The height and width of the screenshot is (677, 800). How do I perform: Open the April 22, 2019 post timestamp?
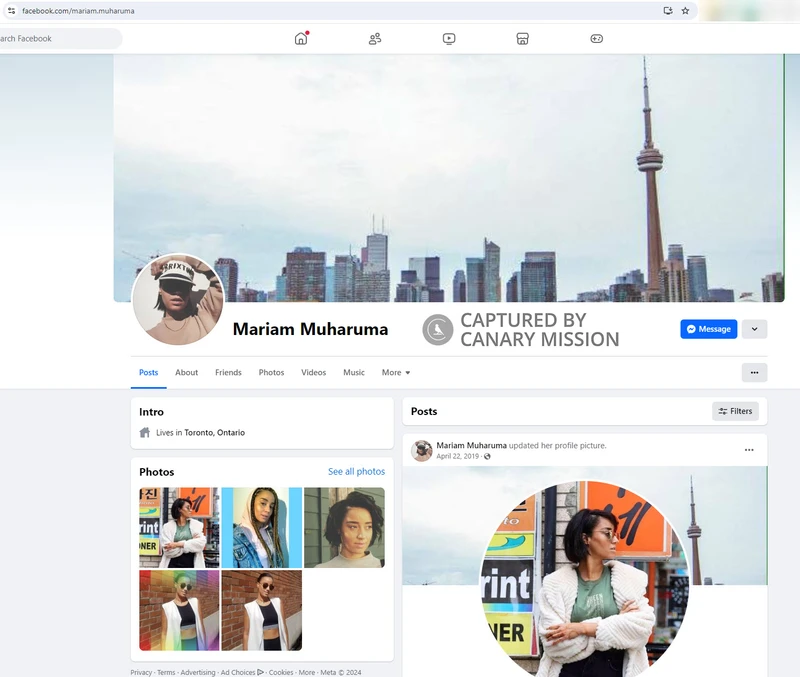(x=458, y=456)
